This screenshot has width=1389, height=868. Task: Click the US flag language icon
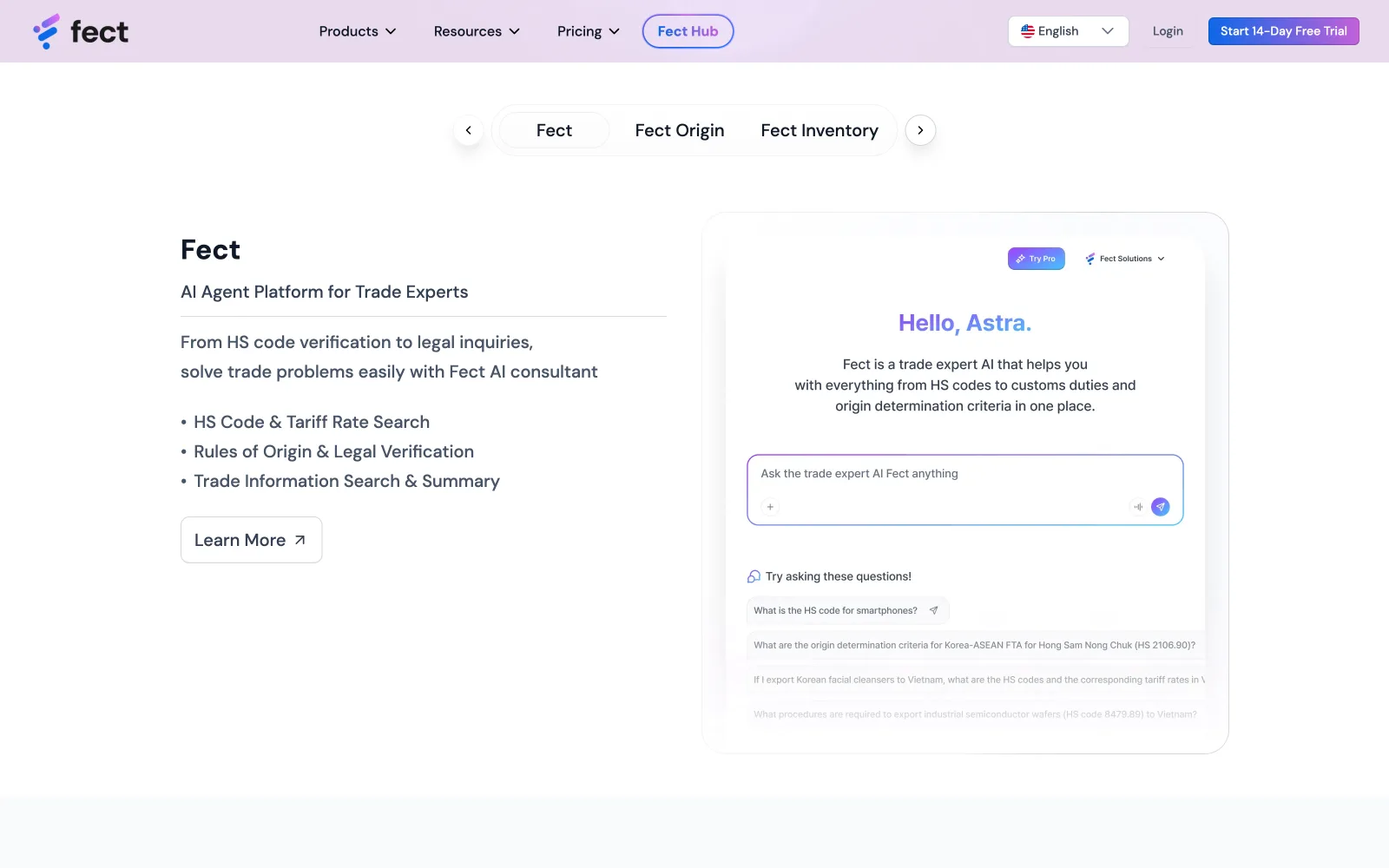click(1028, 31)
